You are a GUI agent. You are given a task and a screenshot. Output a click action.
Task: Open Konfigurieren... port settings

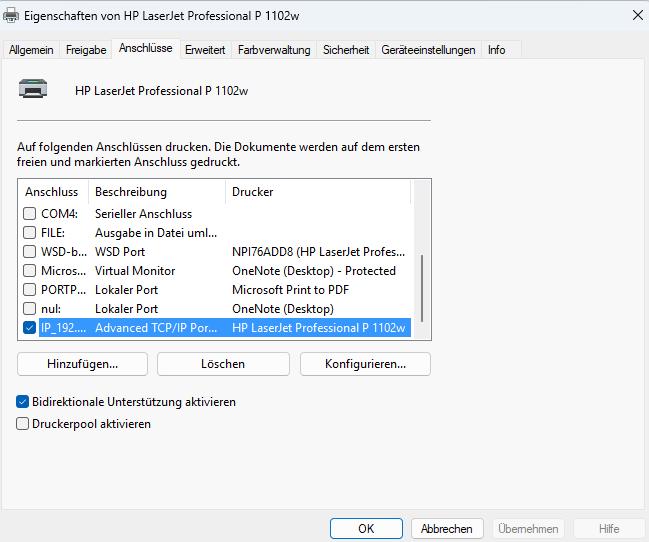pyautogui.click(x=365, y=364)
